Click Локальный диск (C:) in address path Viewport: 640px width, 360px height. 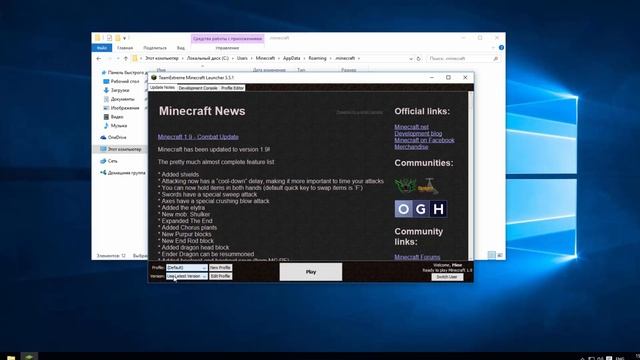208,58
